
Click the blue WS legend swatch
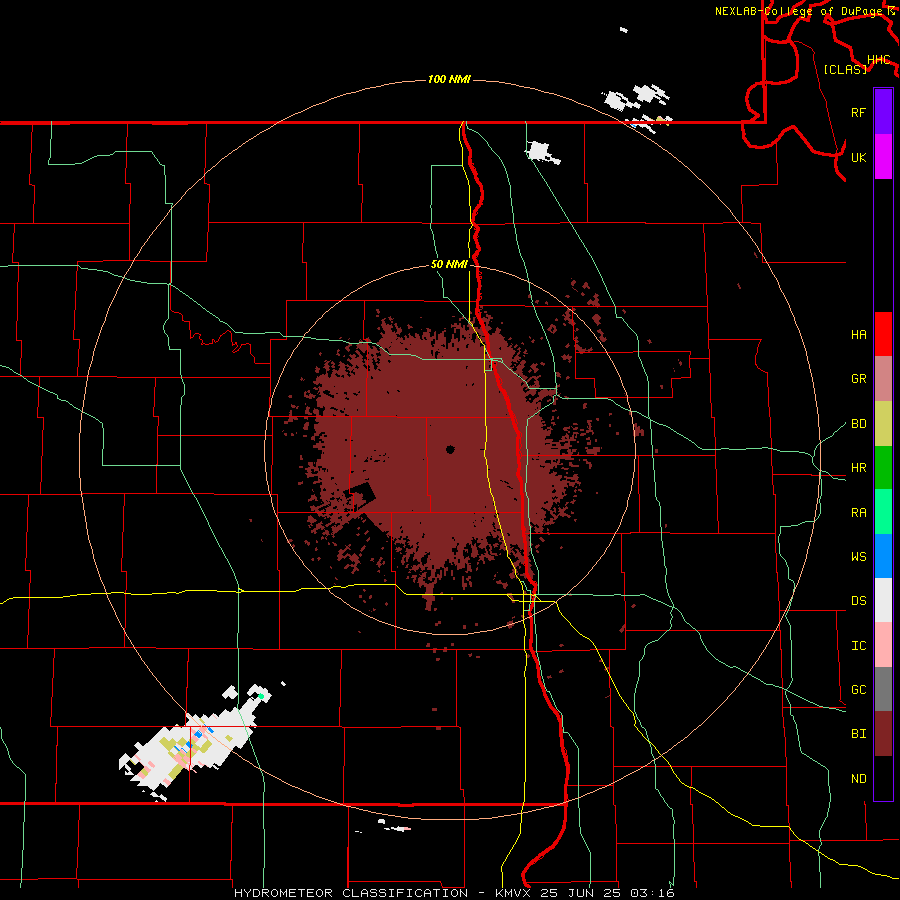pos(883,556)
